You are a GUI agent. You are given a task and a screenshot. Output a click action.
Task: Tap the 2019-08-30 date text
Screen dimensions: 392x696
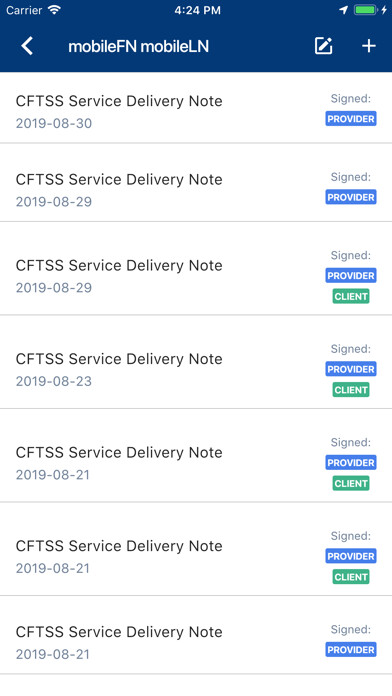coord(54,123)
